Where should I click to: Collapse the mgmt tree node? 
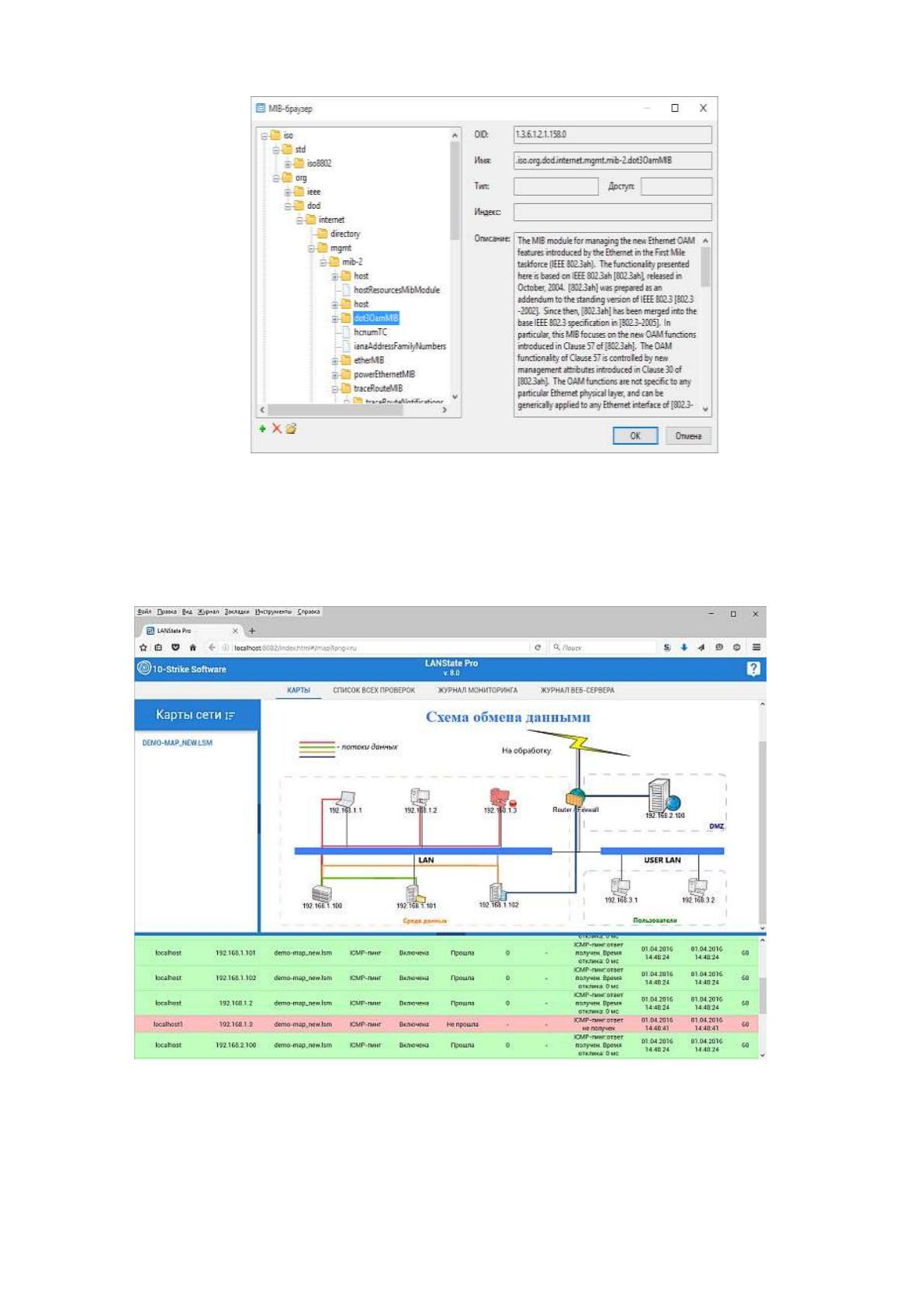[312, 248]
